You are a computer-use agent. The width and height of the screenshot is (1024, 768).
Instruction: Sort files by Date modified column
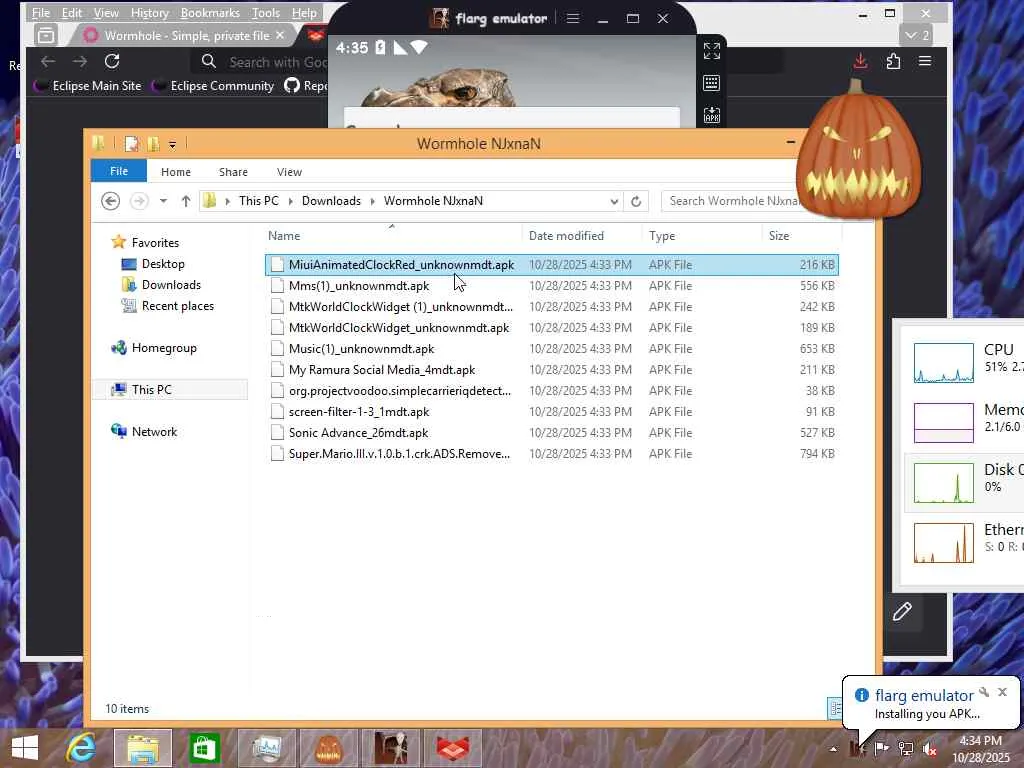click(x=582, y=236)
